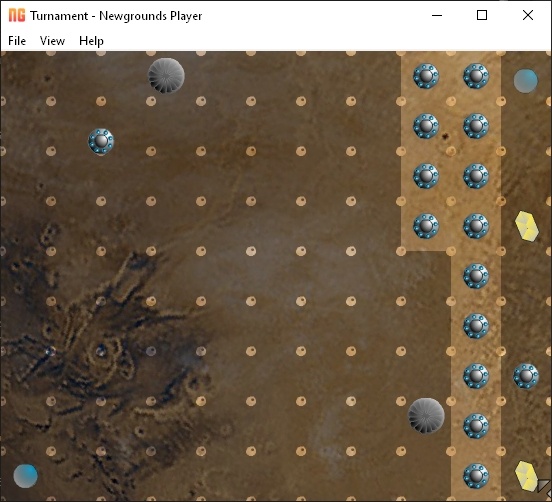Maximize the Turnament player window
This screenshot has width=552, height=502.
[482, 15]
